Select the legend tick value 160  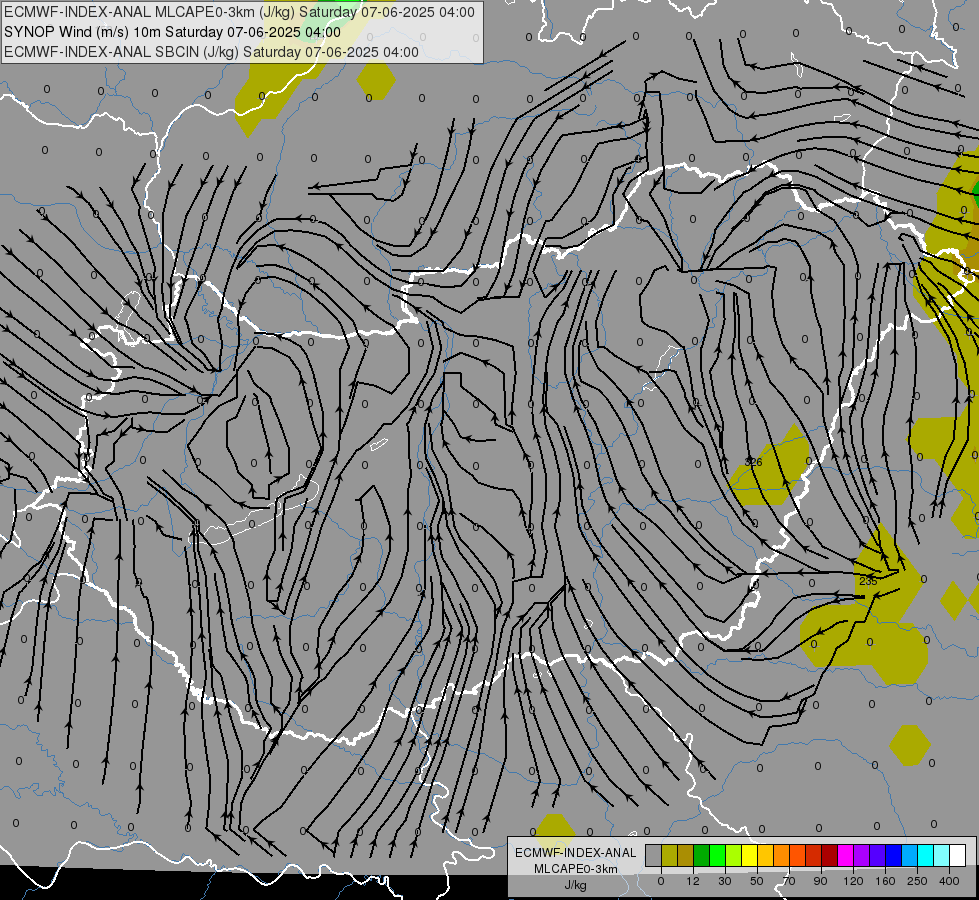(x=885, y=881)
